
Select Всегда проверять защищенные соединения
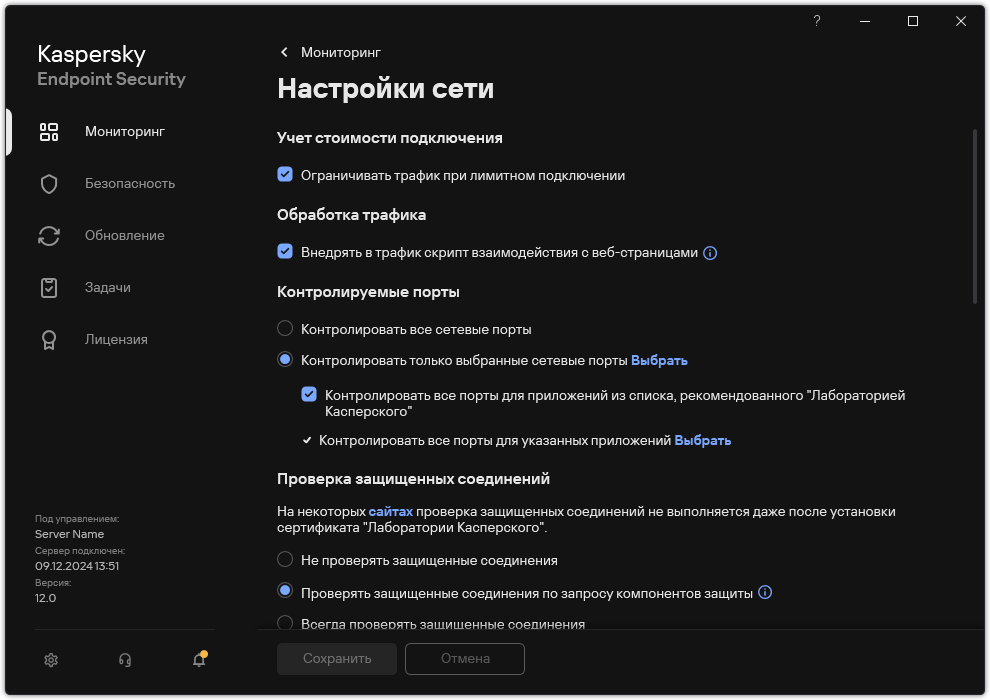point(285,623)
